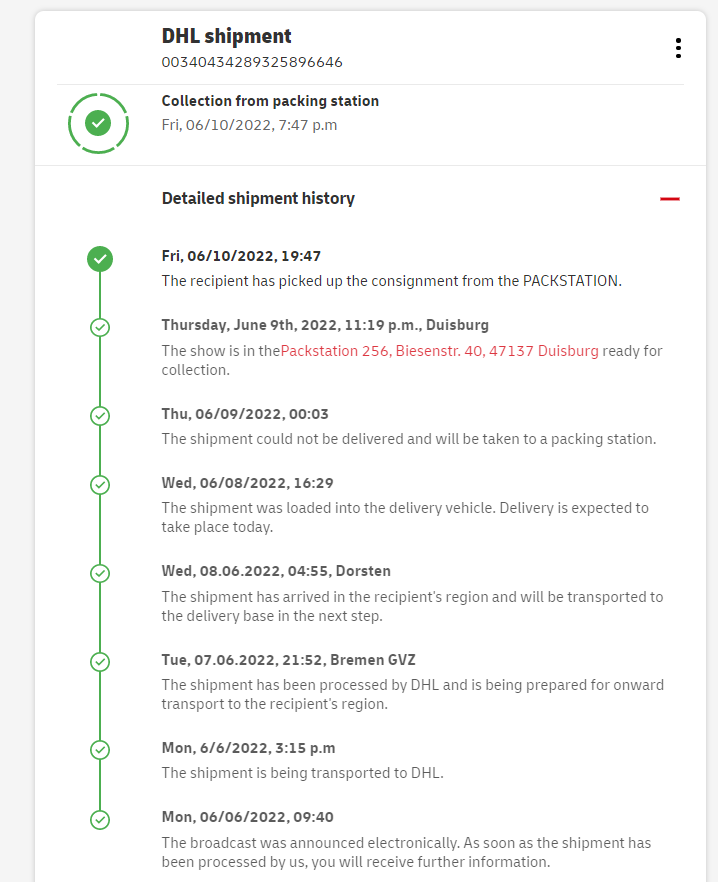Click the Tue, 07.06.2022 Bremen GVZ timestamp
This screenshot has width=718, height=882.
pos(288,660)
